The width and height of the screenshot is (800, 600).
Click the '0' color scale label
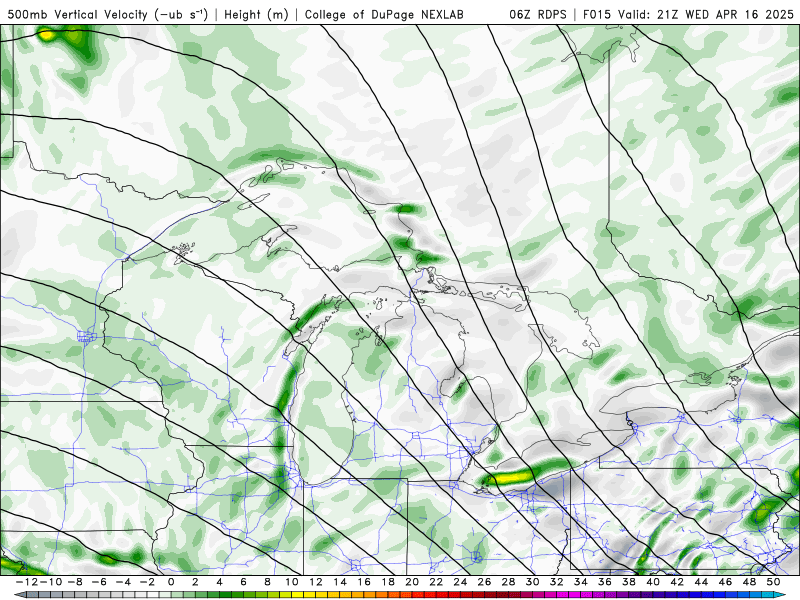point(171,582)
